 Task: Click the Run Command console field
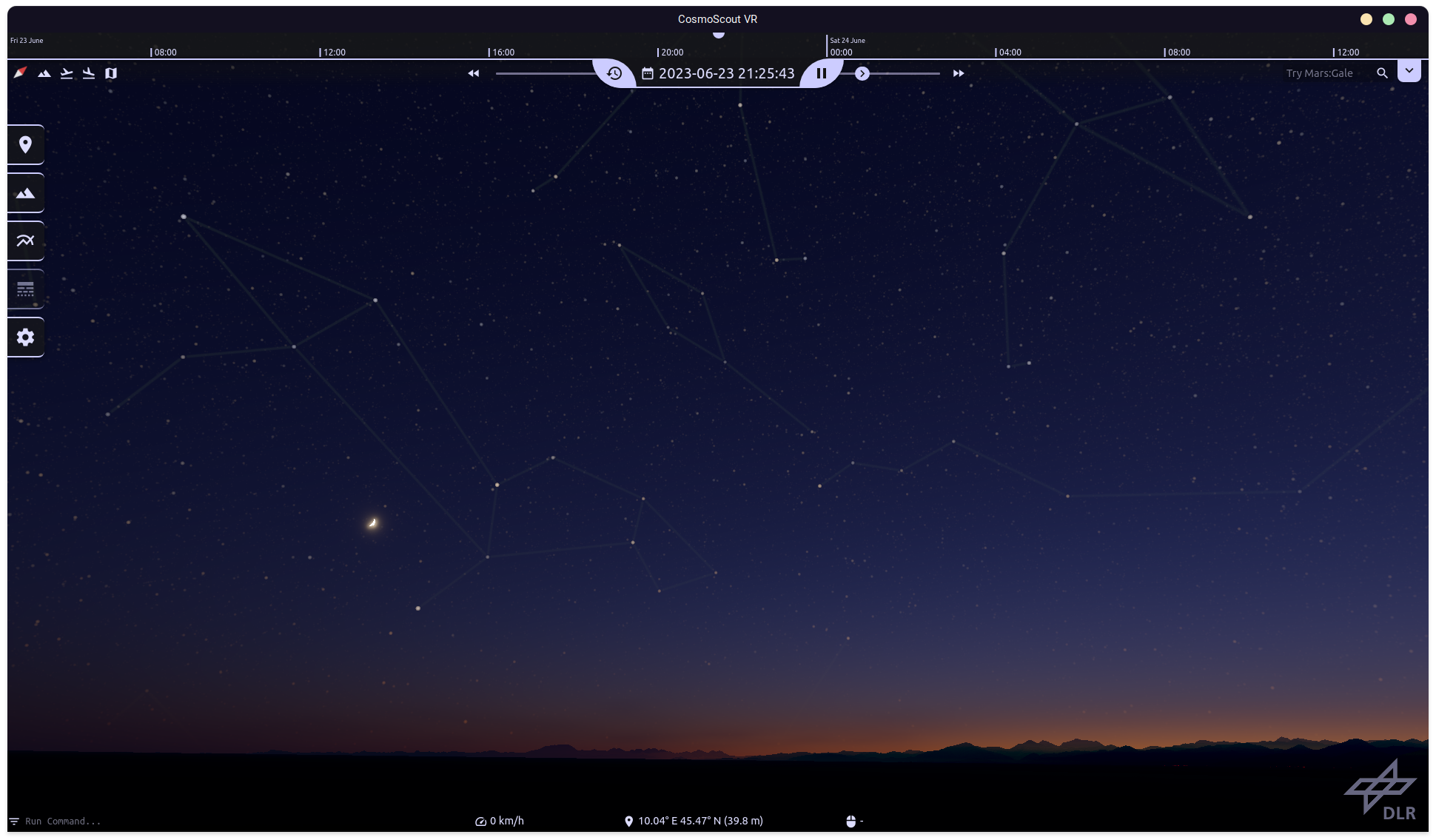click(x=63, y=821)
